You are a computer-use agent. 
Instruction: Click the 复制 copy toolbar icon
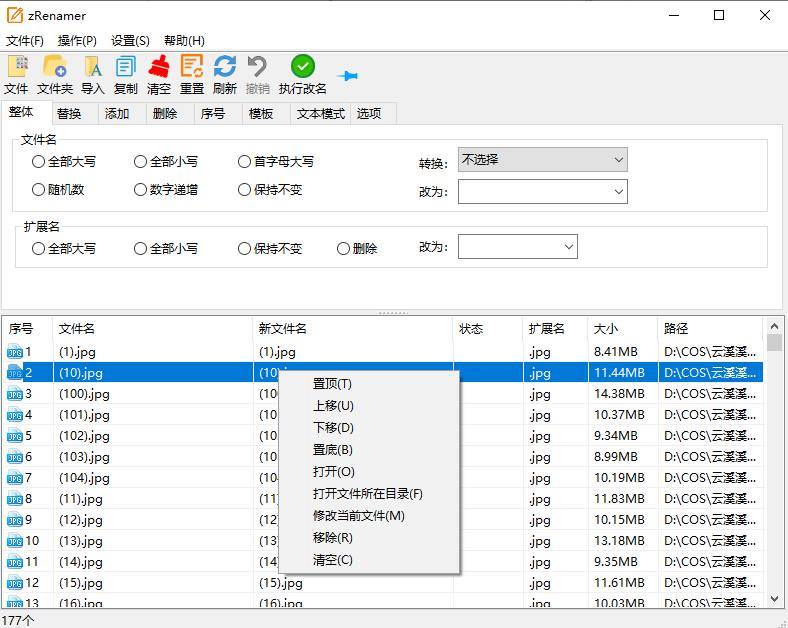[x=126, y=67]
